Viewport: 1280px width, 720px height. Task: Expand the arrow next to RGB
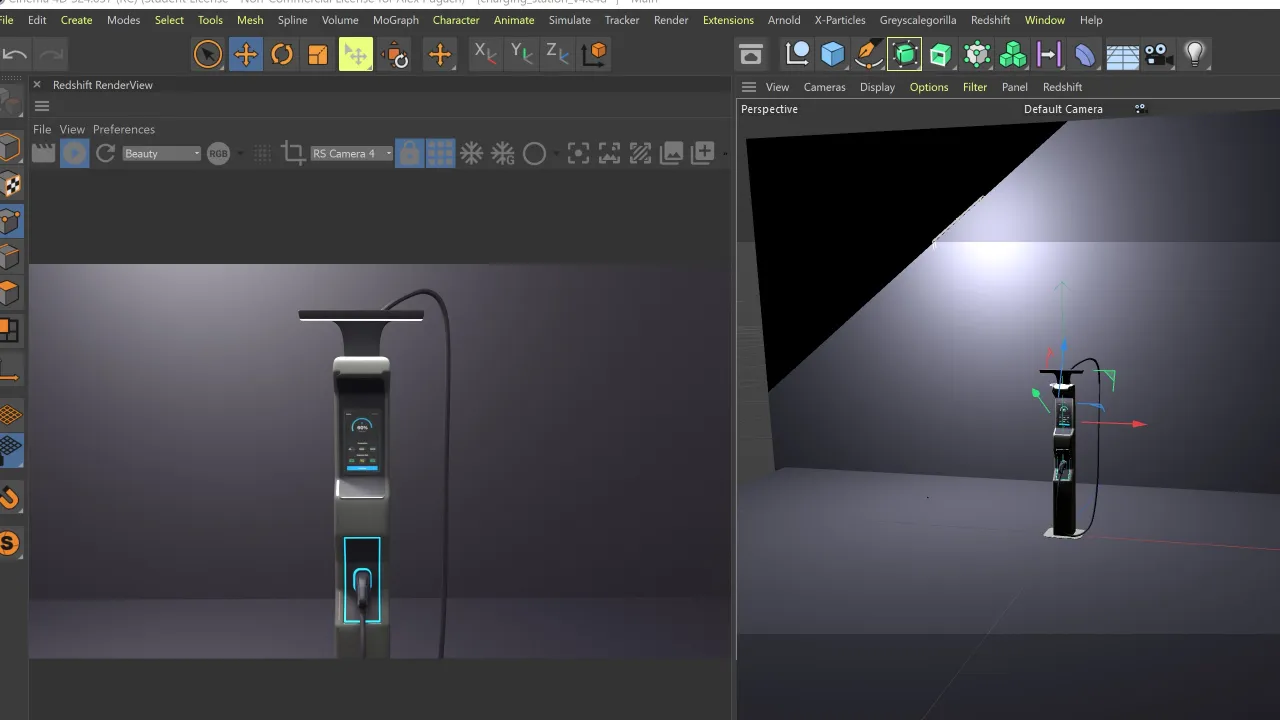(x=239, y=154)
